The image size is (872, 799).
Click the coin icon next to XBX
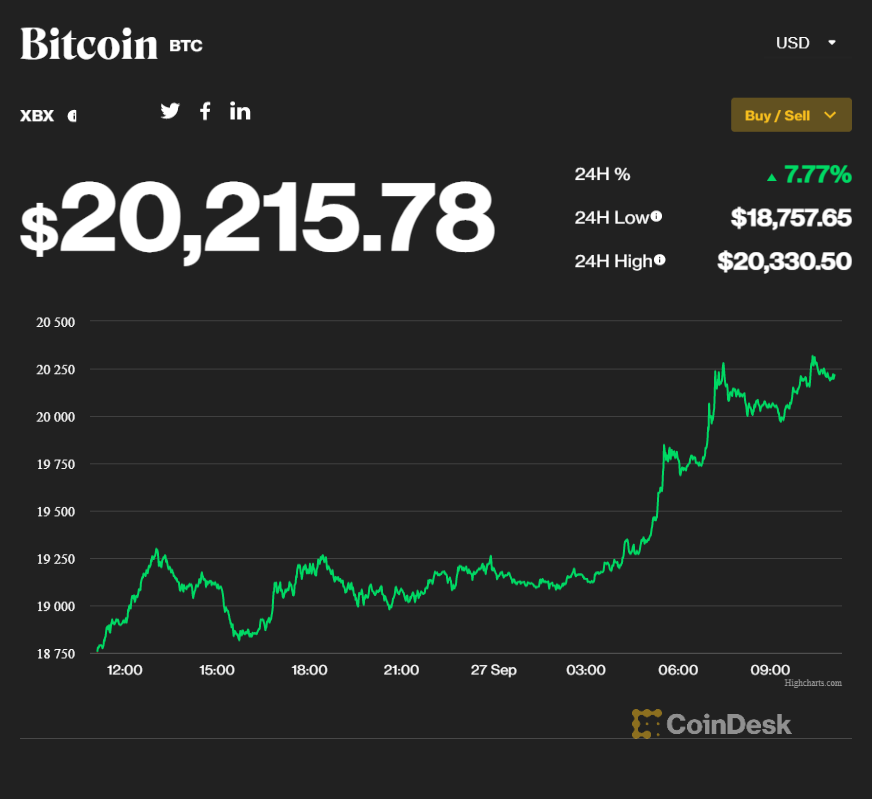[x=71, y=115]
